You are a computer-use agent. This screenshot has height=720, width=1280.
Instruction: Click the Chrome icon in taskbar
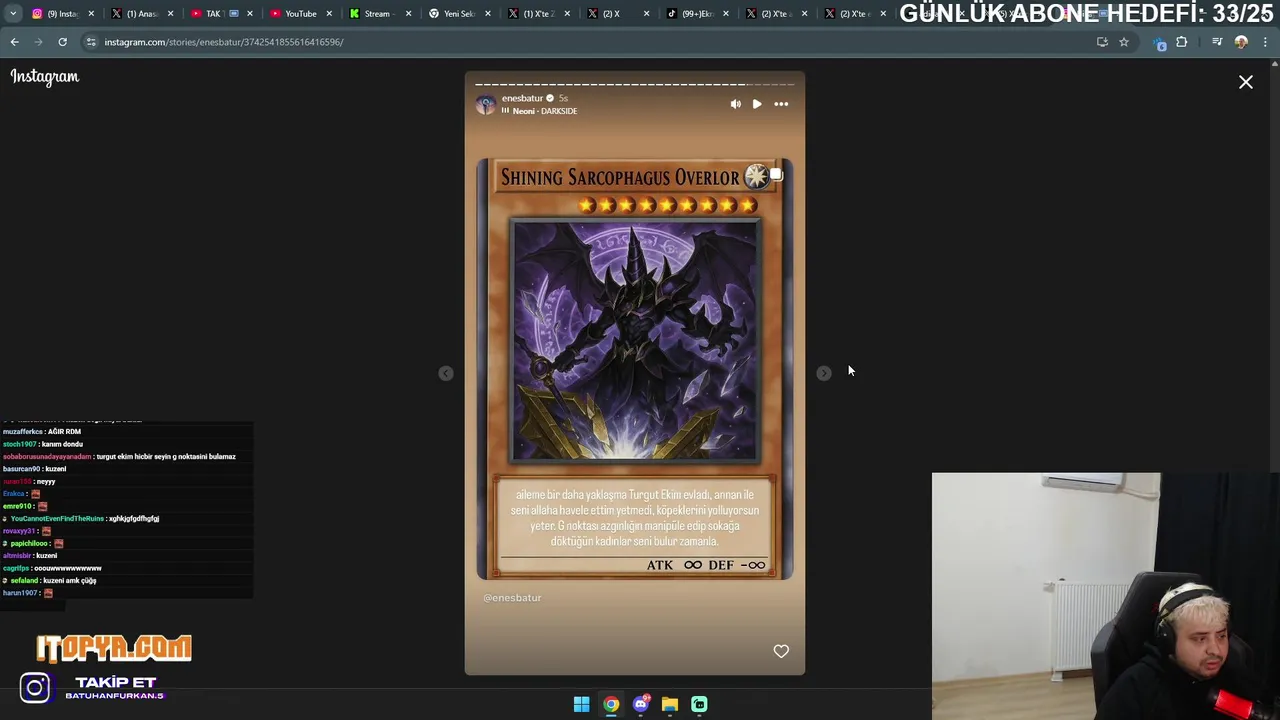611,704
